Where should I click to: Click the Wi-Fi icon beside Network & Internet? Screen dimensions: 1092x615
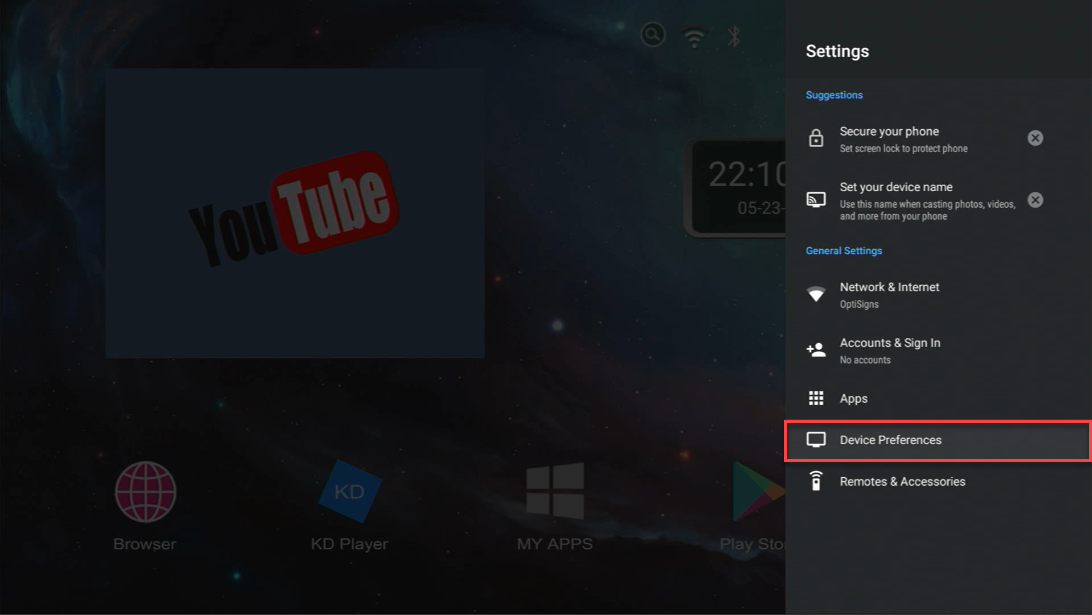(816, 294)
